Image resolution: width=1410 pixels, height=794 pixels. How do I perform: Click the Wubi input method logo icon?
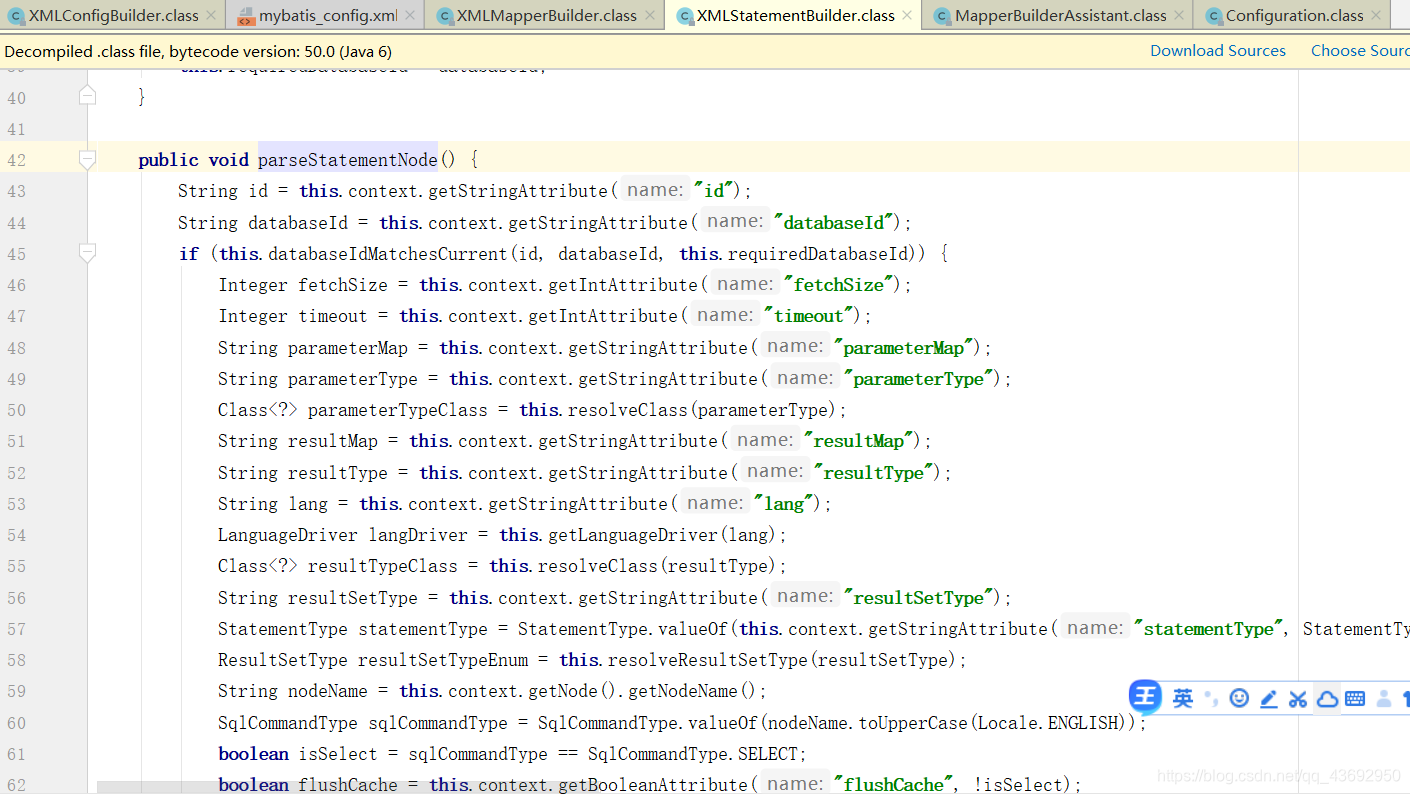(x=1146, y=697)
